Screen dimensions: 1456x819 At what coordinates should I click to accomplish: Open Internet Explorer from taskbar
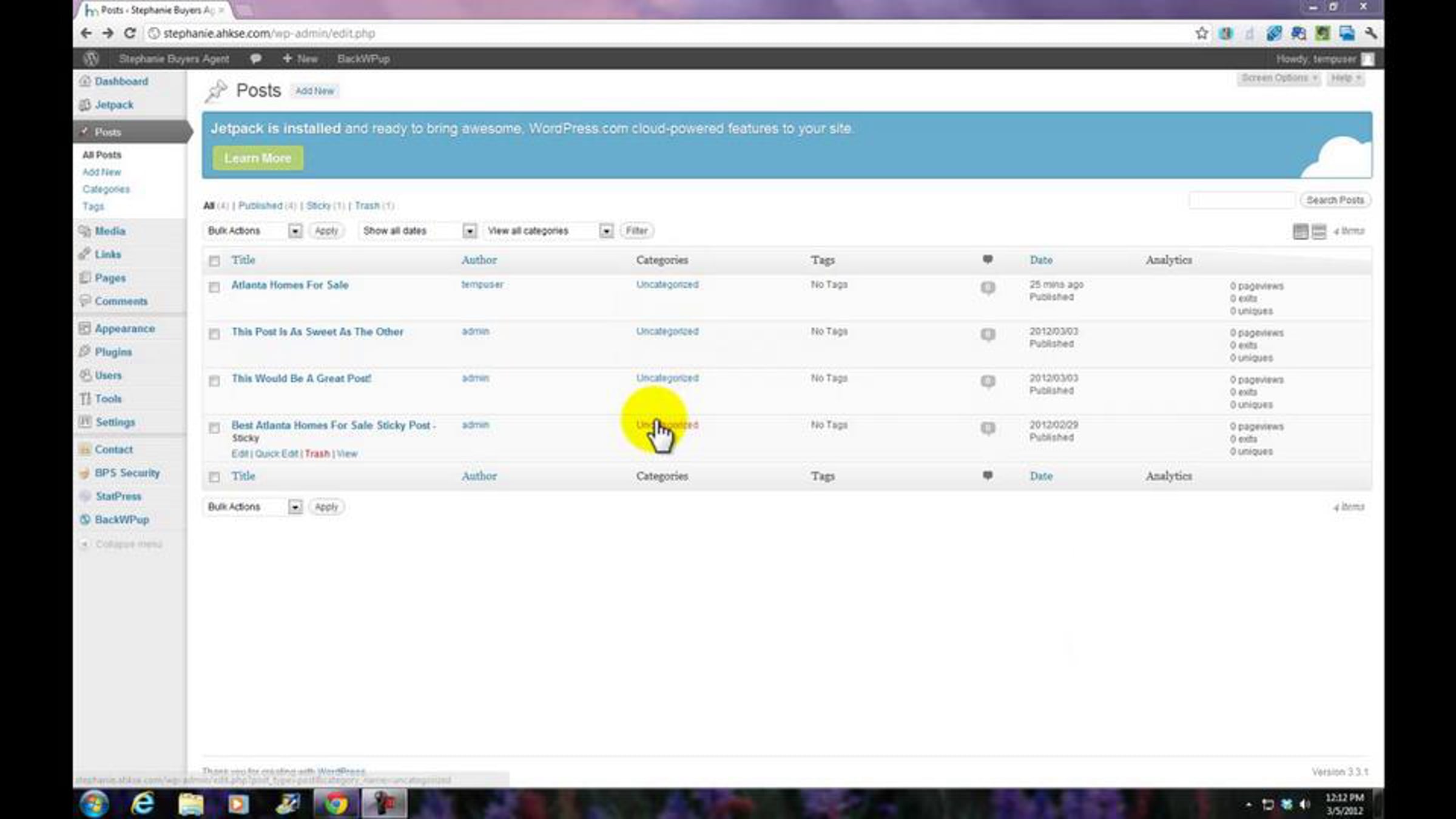tap(143, 804)
